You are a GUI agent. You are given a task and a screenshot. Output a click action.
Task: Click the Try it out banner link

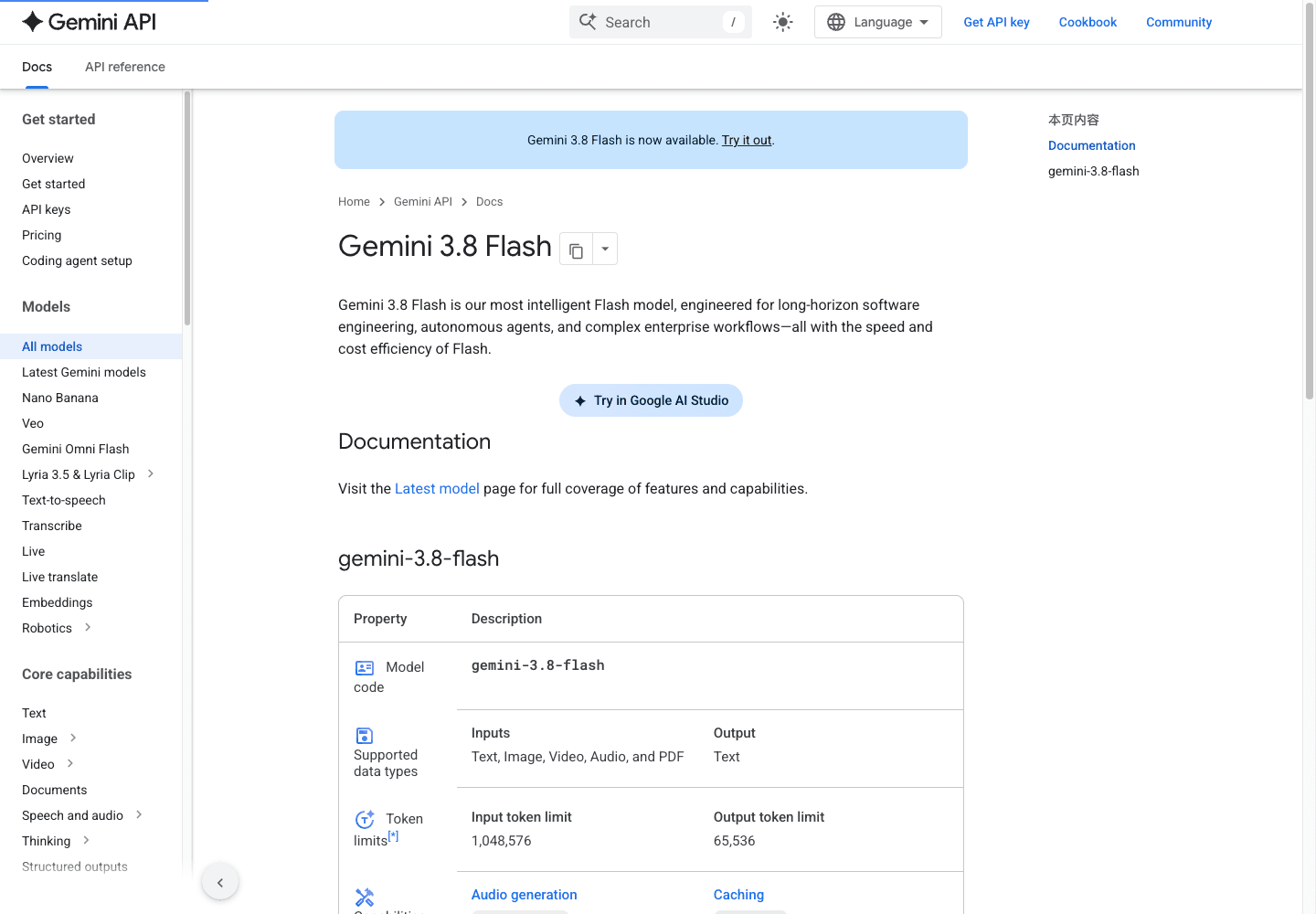point(747,140)
